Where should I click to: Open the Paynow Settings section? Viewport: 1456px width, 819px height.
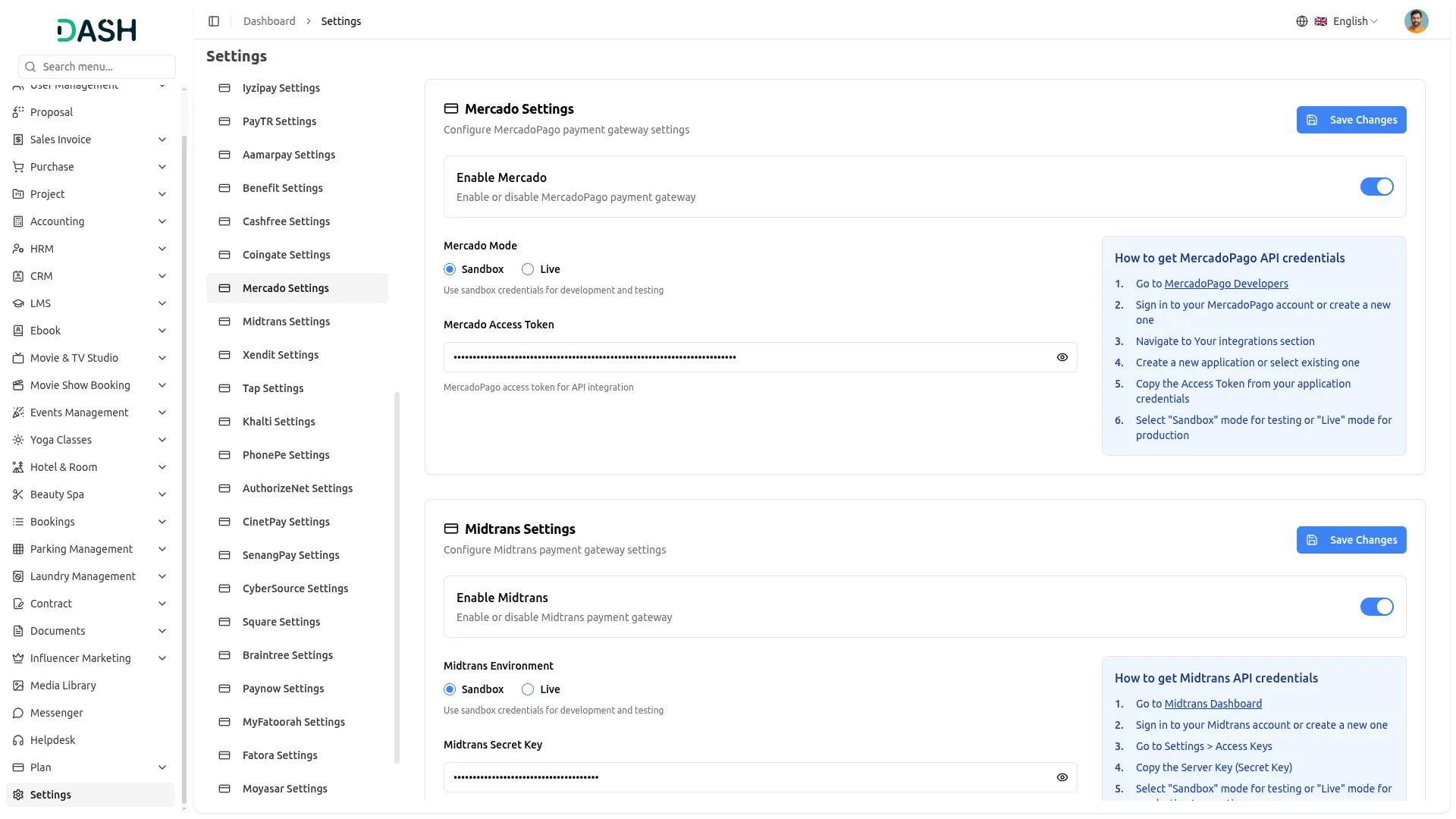(297, 689)
